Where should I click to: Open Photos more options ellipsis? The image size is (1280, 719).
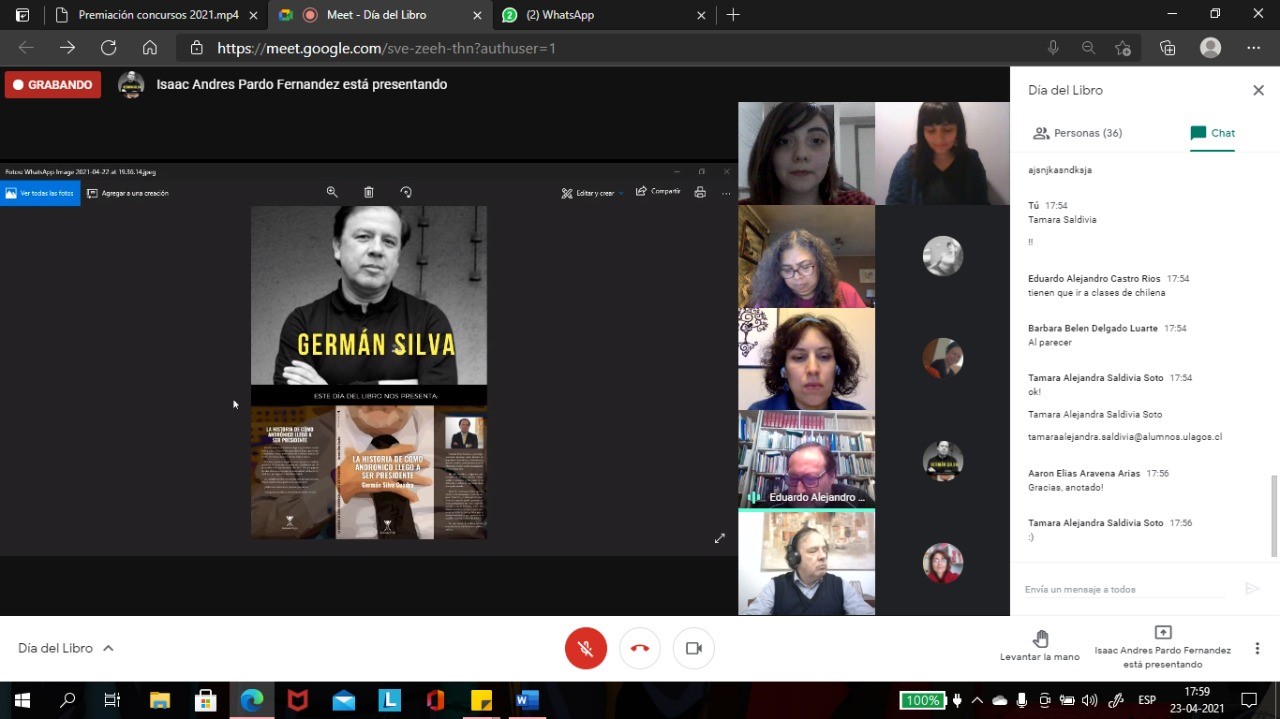(x=726, y=192)
